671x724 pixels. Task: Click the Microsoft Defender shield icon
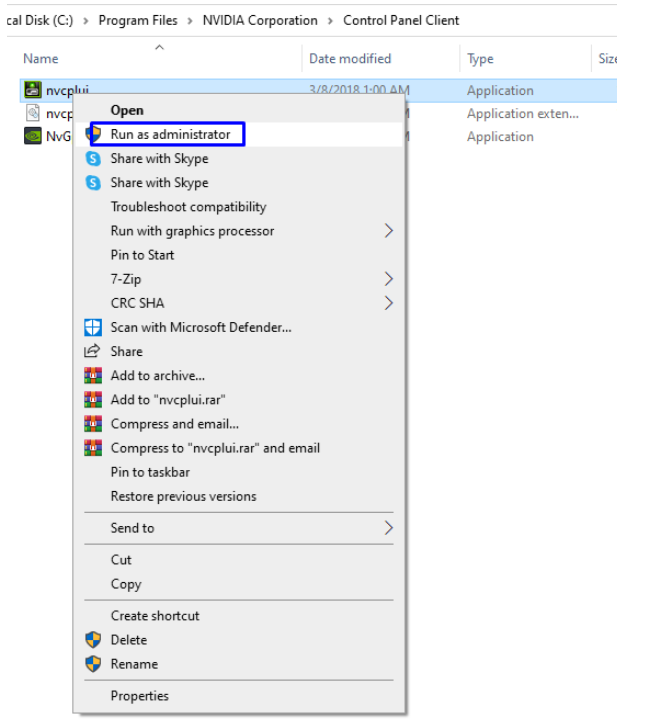click(x=93, y=327)
